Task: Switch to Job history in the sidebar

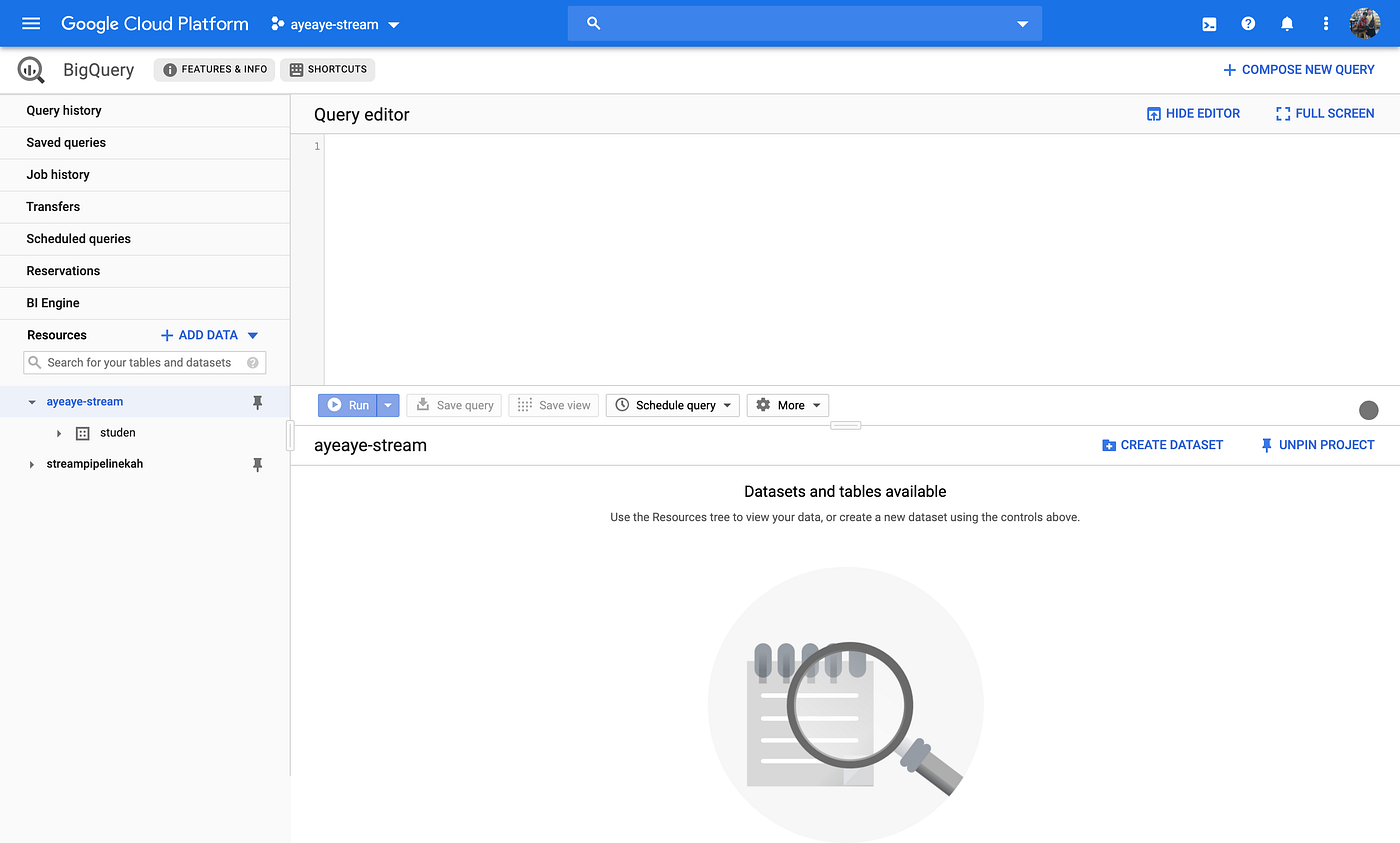Action: [57, 174]
